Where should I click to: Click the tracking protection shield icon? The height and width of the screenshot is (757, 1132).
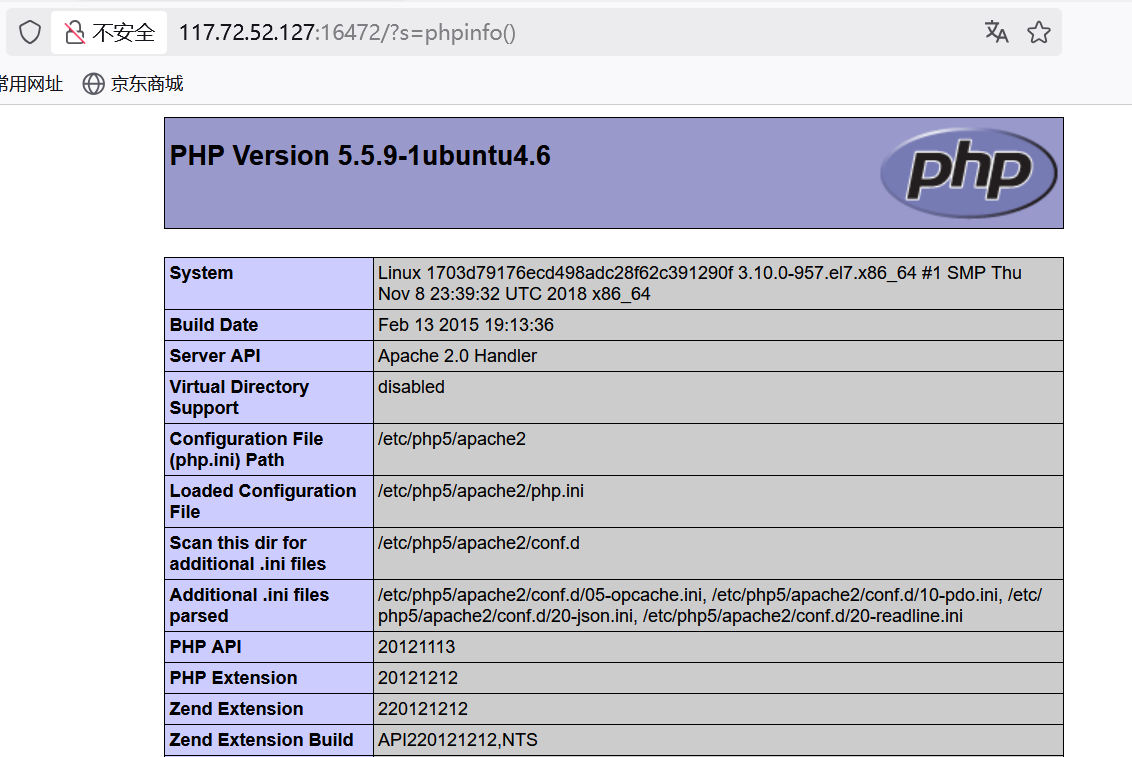pos(29,31)
